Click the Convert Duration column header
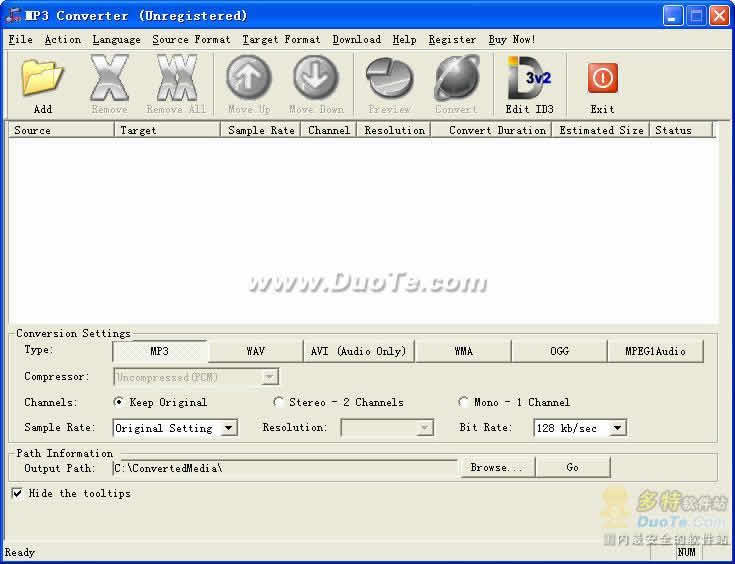This screenshot has height=564, width=735. pos(491,130)
